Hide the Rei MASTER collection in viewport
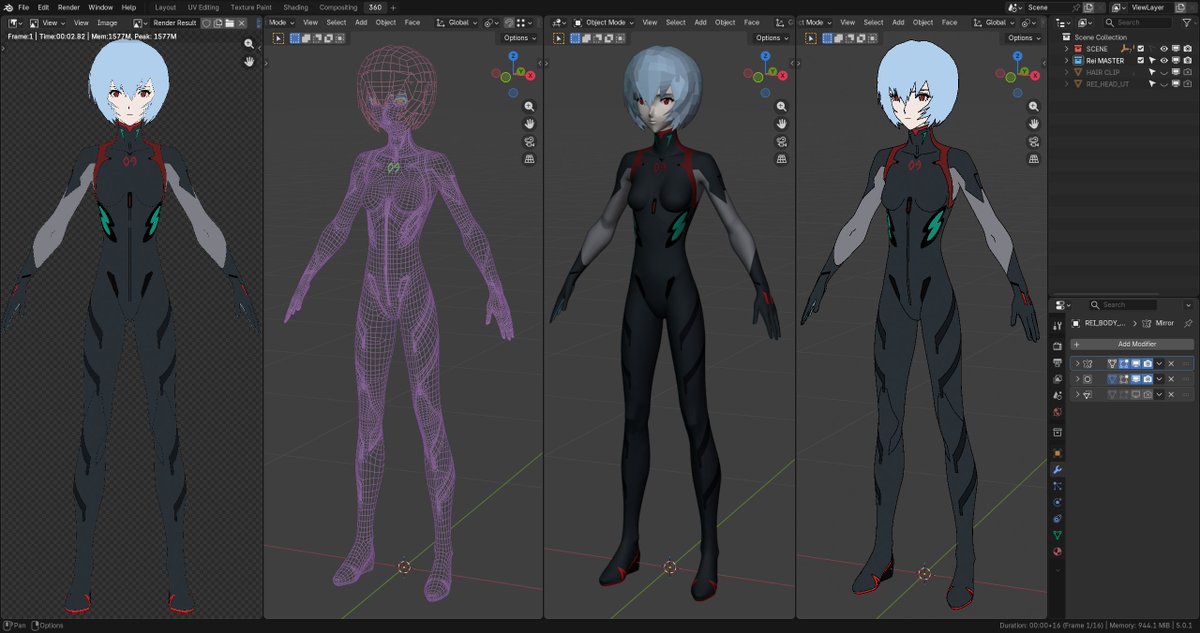This screenshot has height=633, width=1200. pos(1163,60)
